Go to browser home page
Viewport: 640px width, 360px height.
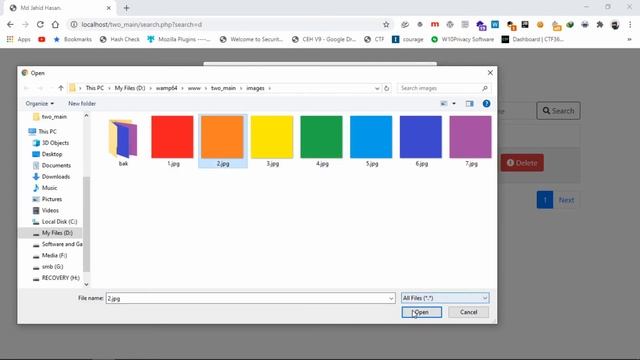(55, 24)
